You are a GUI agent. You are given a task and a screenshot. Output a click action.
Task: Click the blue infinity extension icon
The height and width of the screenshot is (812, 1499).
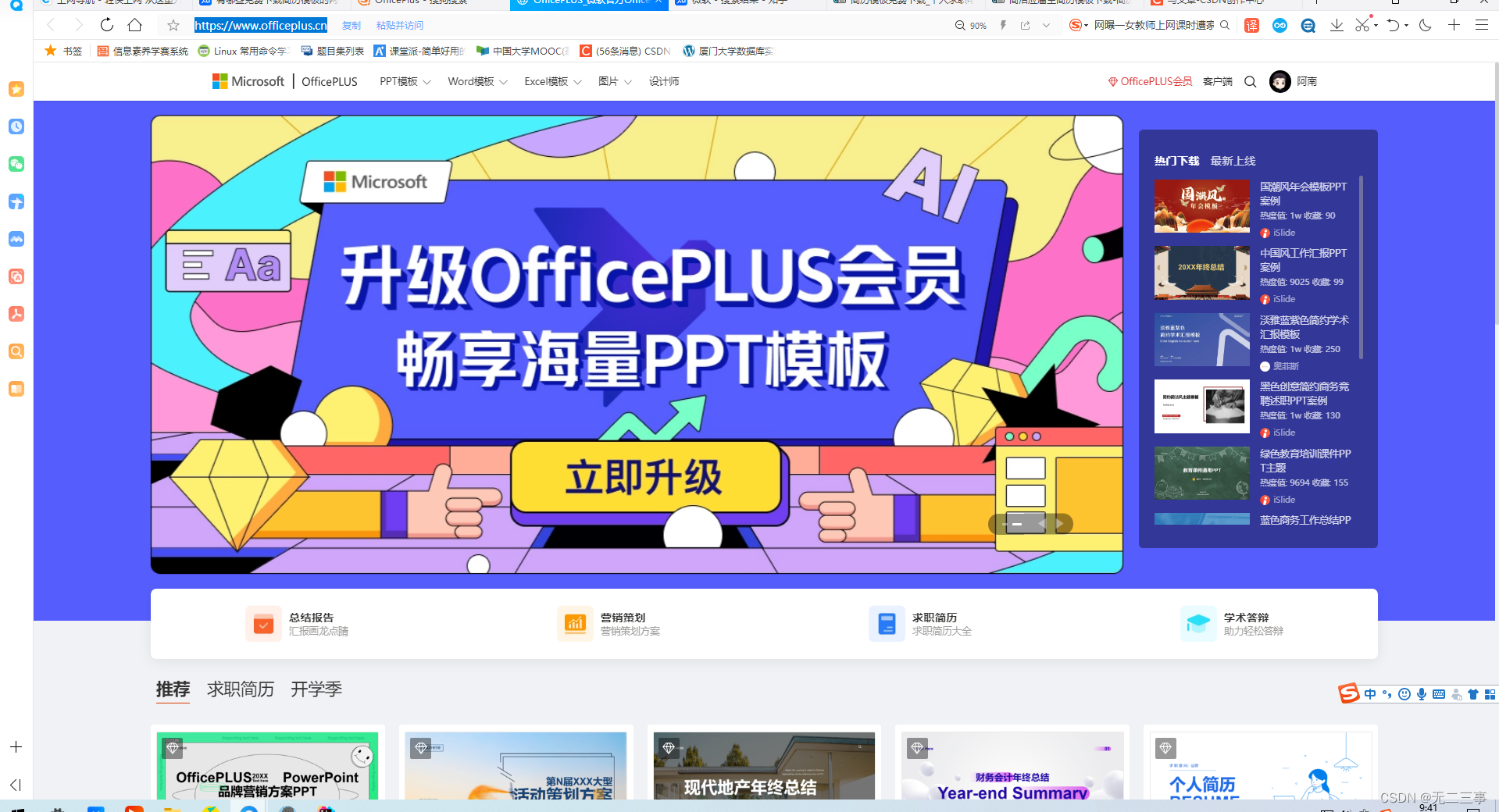pos(1280,25)
